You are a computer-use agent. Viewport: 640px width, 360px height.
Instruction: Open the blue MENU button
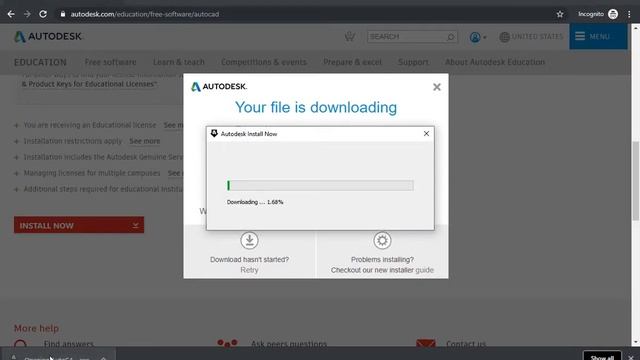(598, 36)
